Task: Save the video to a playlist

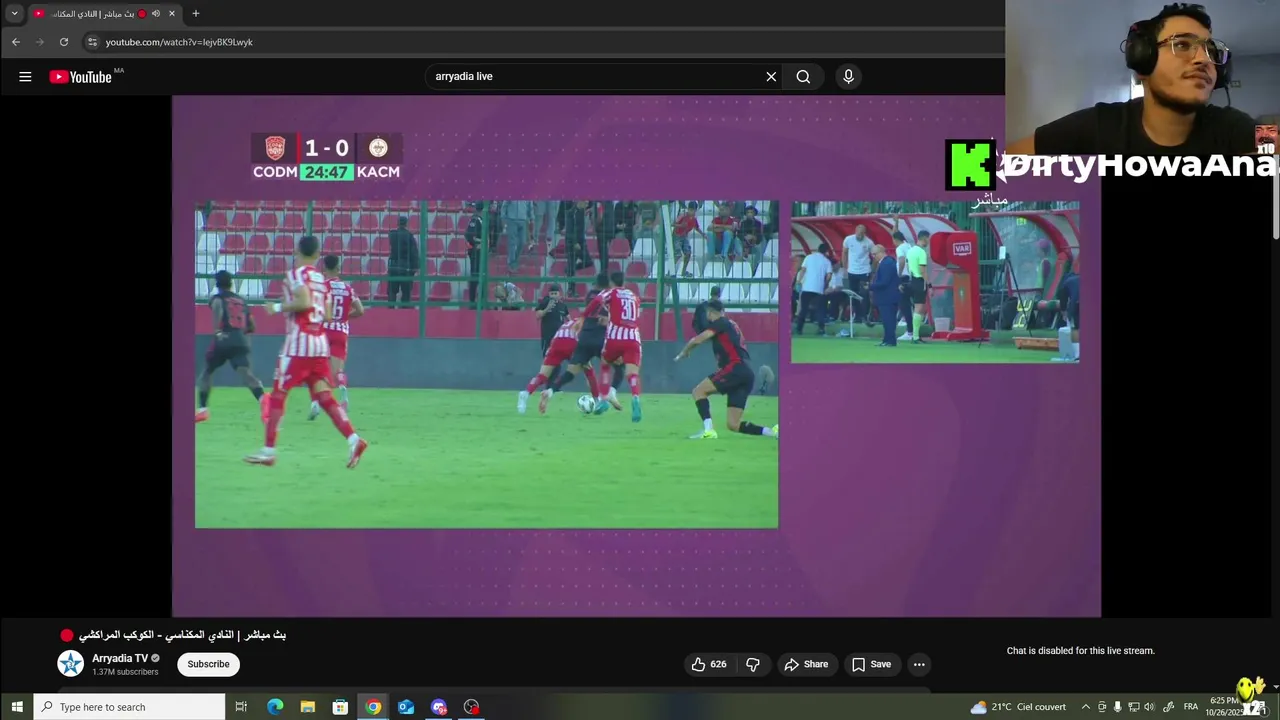Action: (x=871, y=664)
